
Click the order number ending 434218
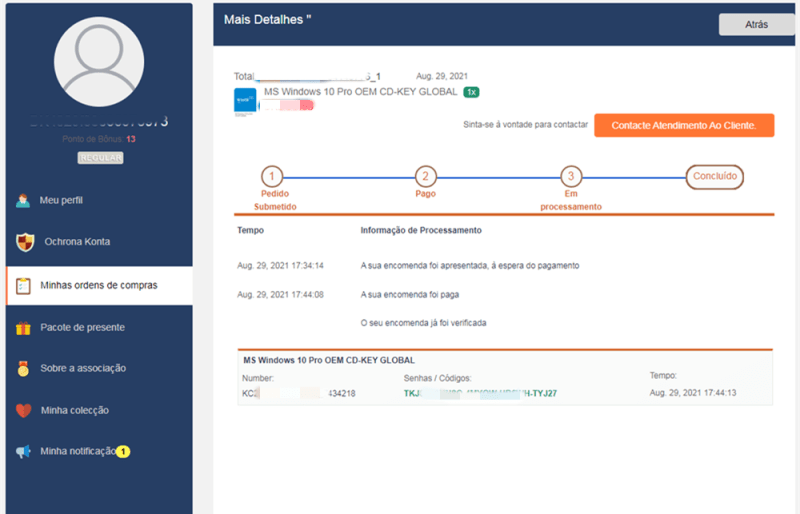point(298,394)
